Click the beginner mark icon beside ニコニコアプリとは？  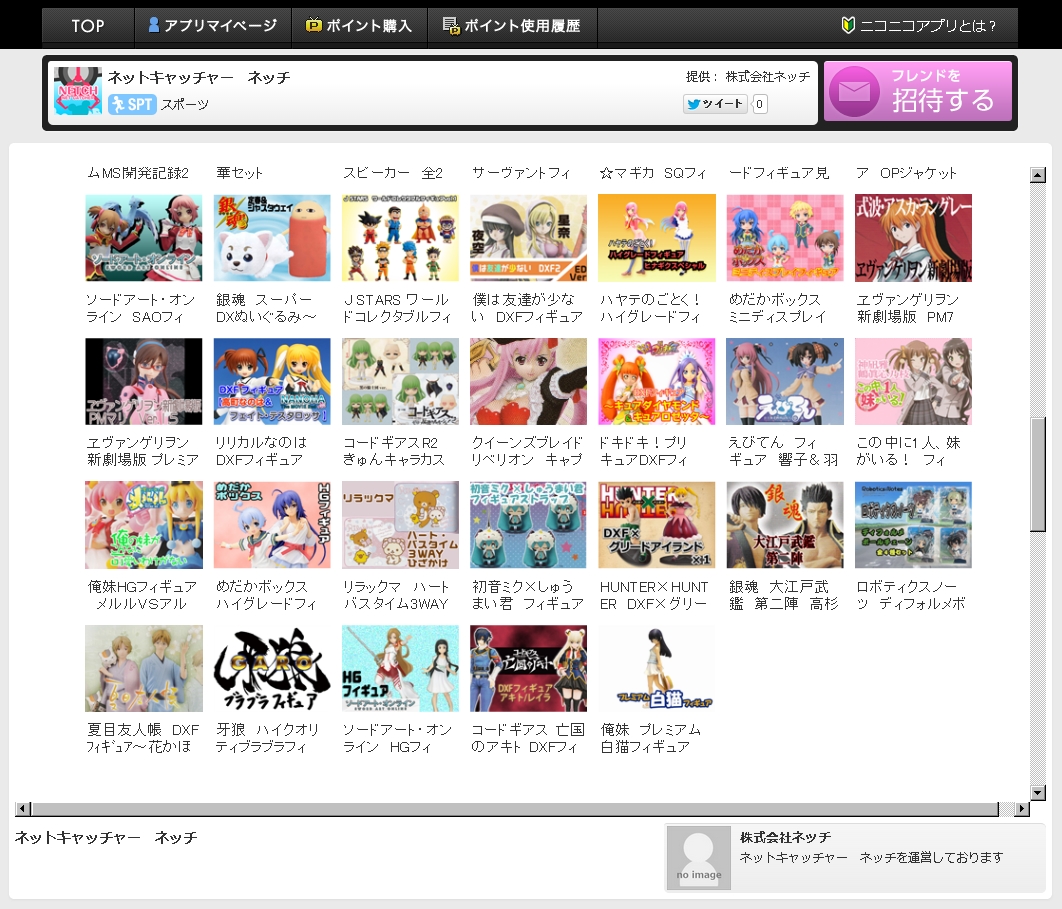pyautogui.click(x=847, y=25)
